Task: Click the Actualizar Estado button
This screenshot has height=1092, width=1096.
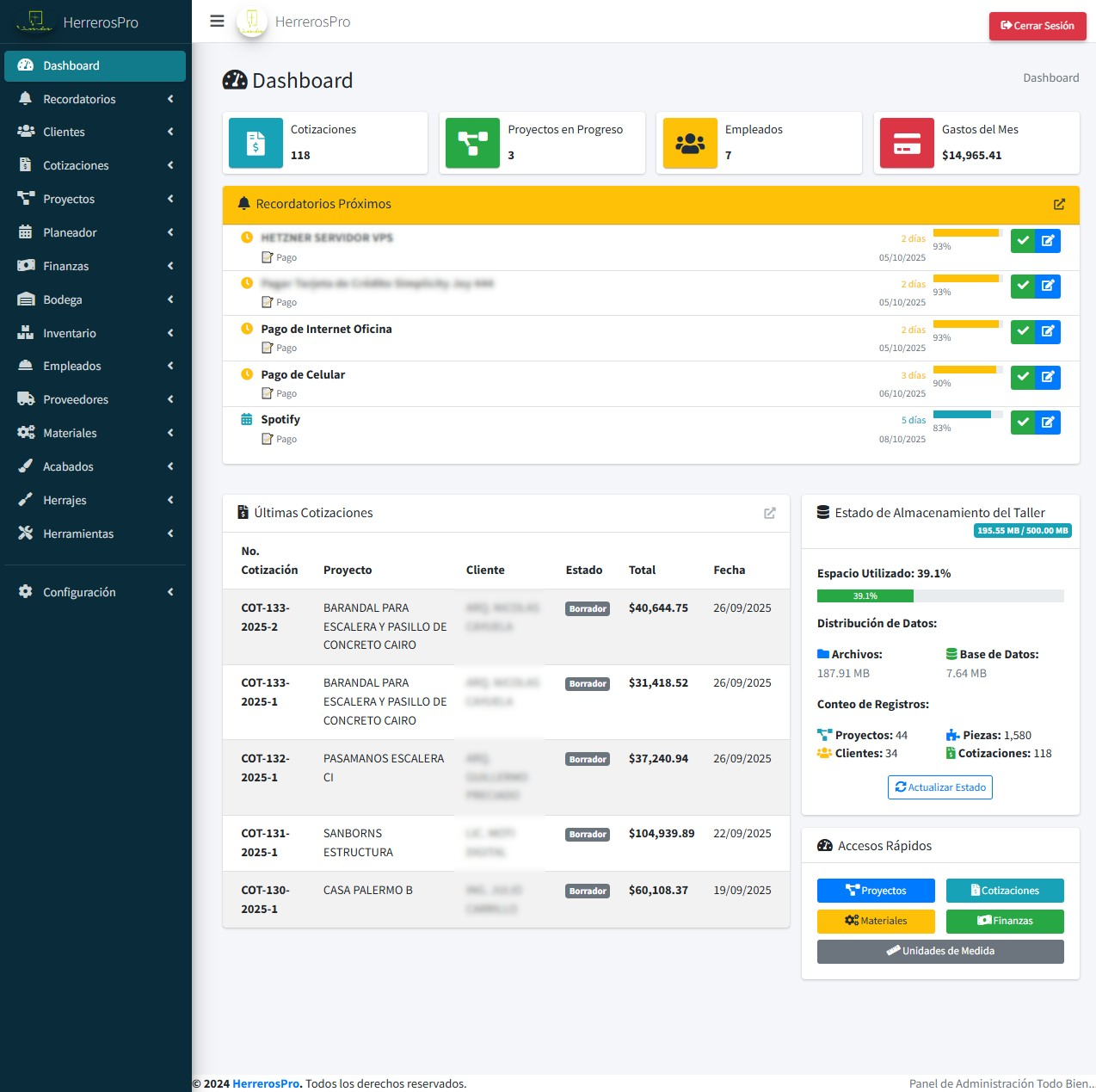Action: [939, 787]
